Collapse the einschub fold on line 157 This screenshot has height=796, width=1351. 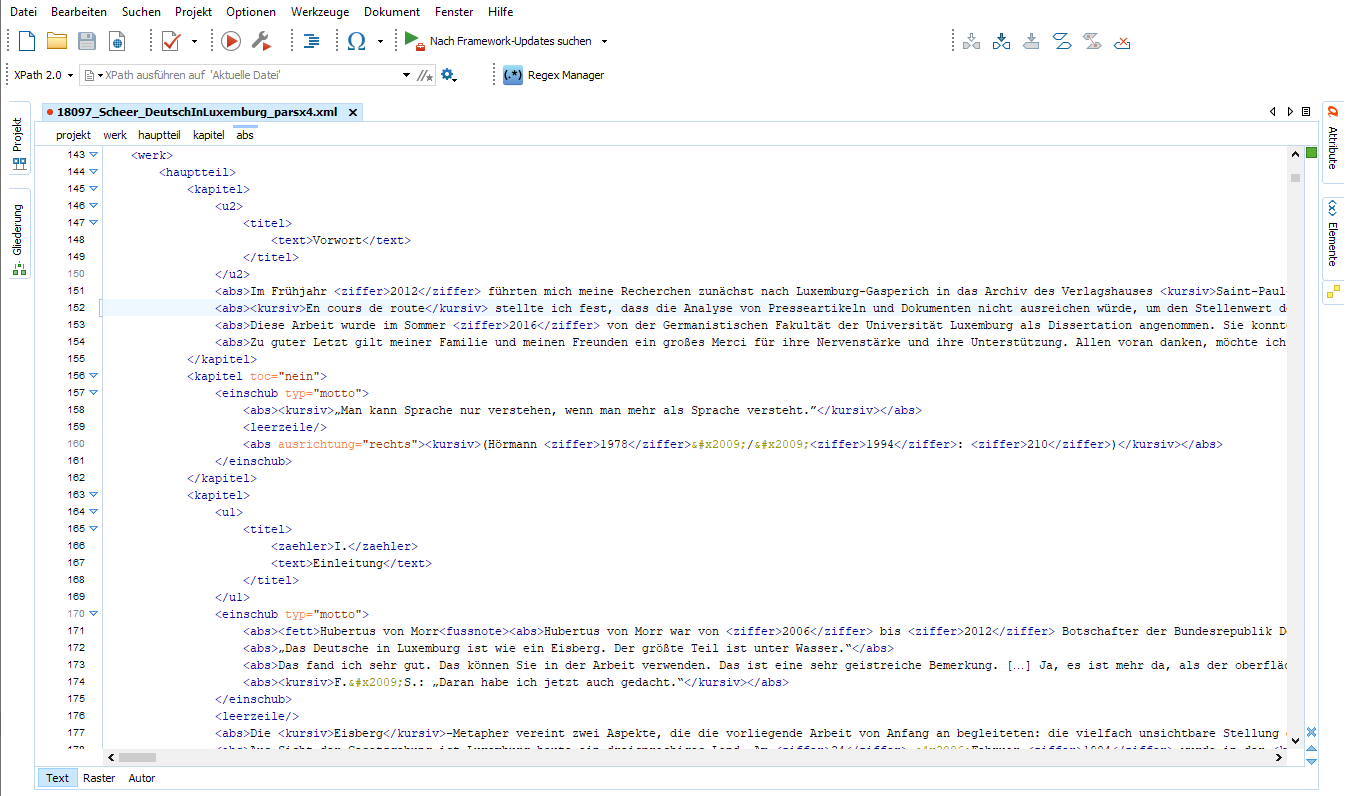pyautogui.click(x=94, y=393)
